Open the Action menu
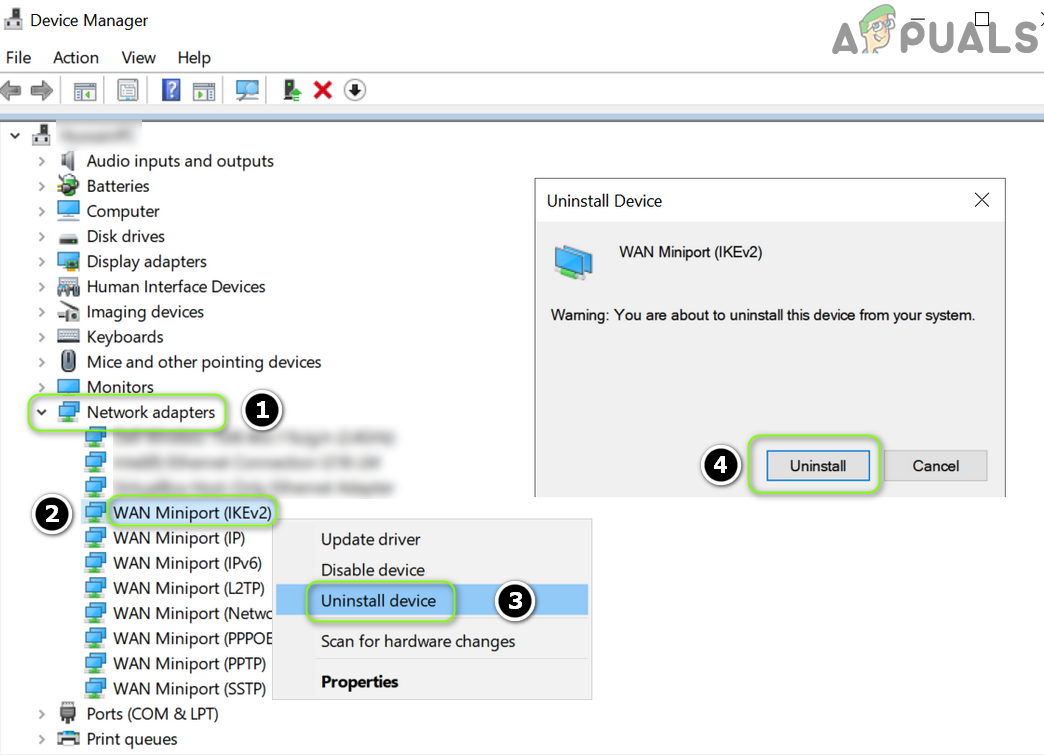This screenshot has height=755, width=1044. (x=76, y=58)
